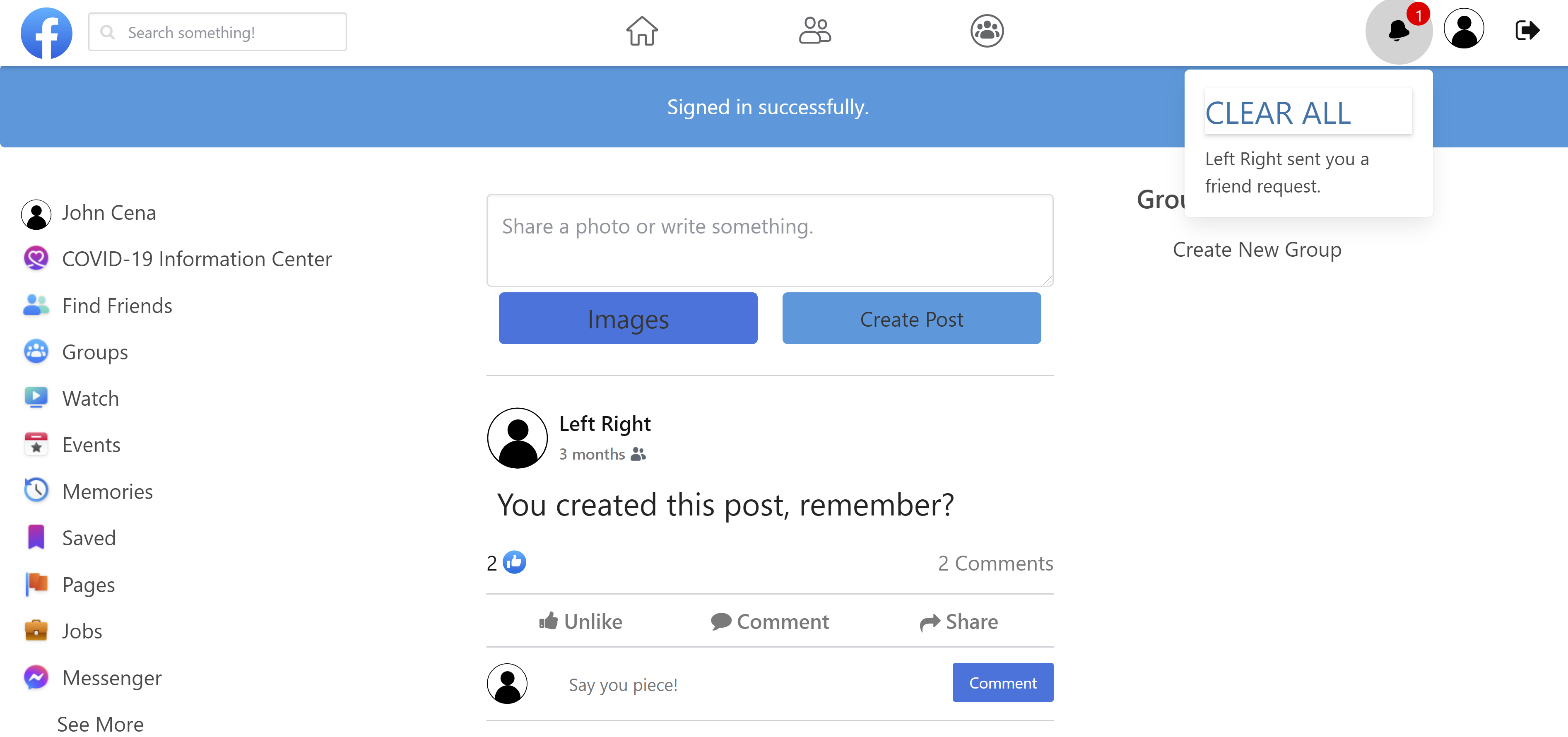Open the friends icon in top navigation

[x=814, y=30]
